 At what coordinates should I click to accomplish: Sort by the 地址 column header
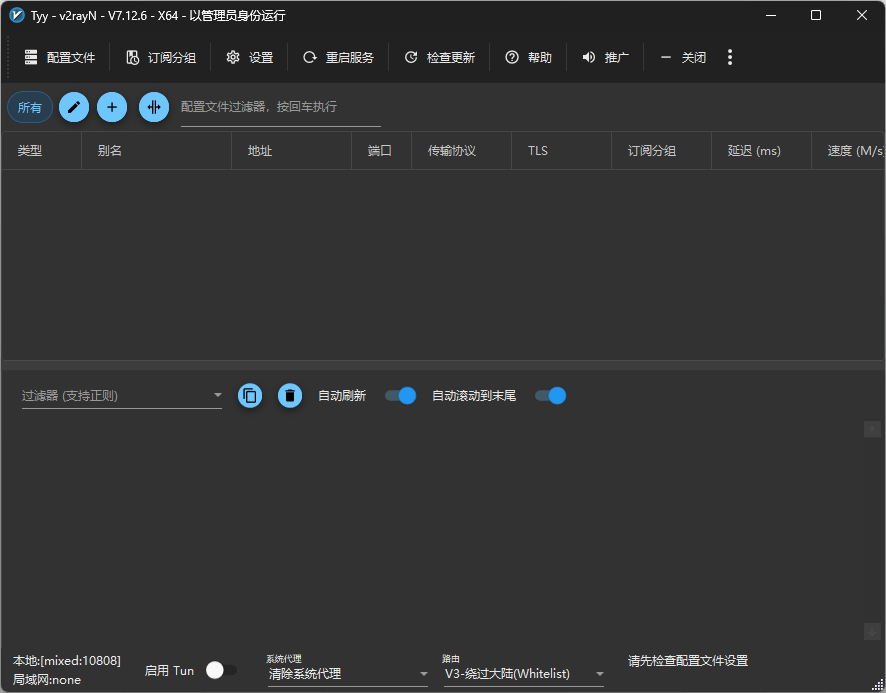coord(292,151)
